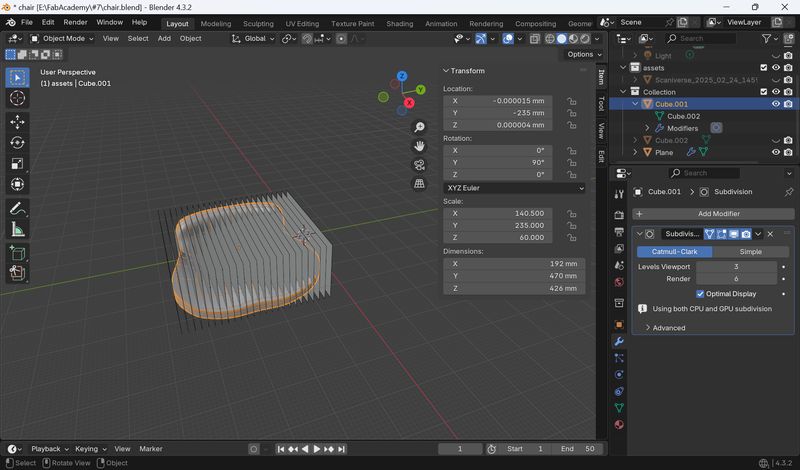The image size is (800, 470).
Task: Open the Playback dropdown in timeline
Action: point(49,449)
